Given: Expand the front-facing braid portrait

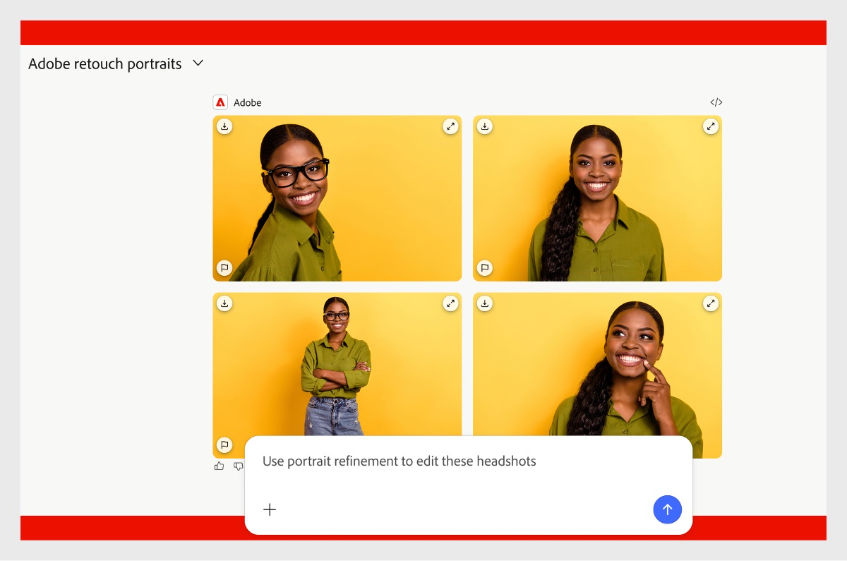Looking at the screenshot, I should coord(710,126).
